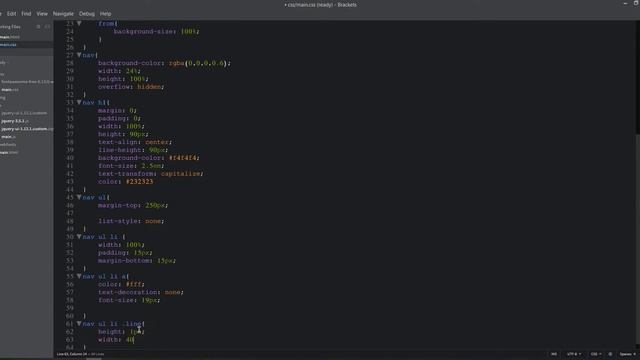Collapse the nav ul li a rule fold arrow on line 55
The width and height of the screenshot is (640, 360).
pos(79,276)
